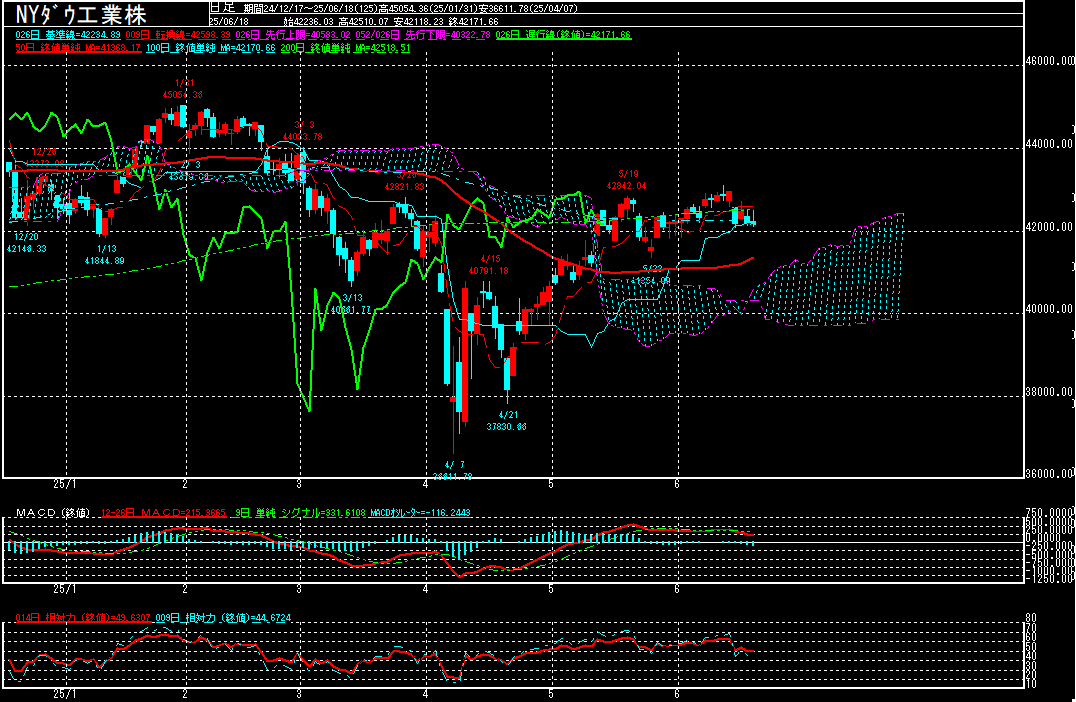Select the 日足 timeframe label
The width and height of the screenshot is (1076, 702).
click(x=222, y=8)
